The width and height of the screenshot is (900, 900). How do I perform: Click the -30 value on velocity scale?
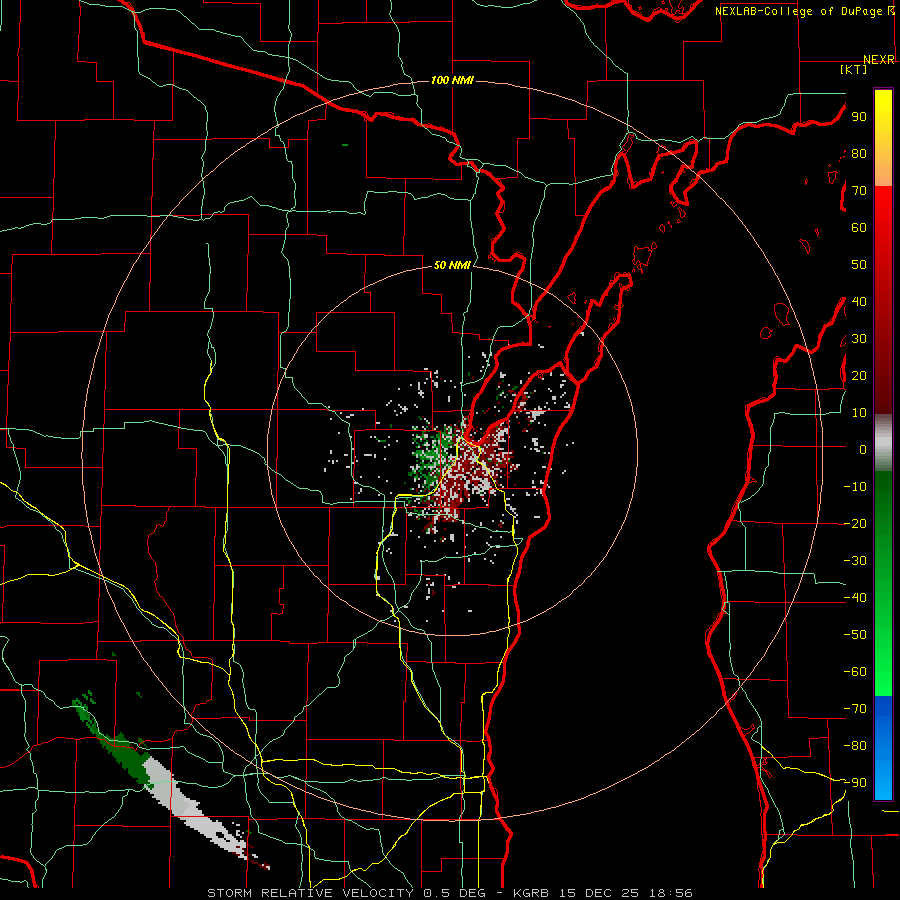(855, 561)
